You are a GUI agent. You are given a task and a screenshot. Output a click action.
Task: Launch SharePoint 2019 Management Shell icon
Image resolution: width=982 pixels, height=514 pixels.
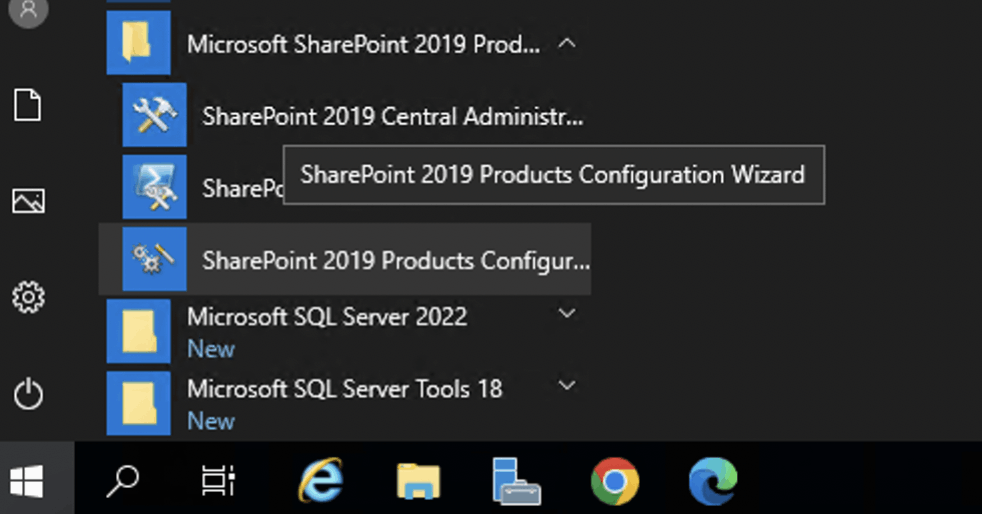coord(154,187)
